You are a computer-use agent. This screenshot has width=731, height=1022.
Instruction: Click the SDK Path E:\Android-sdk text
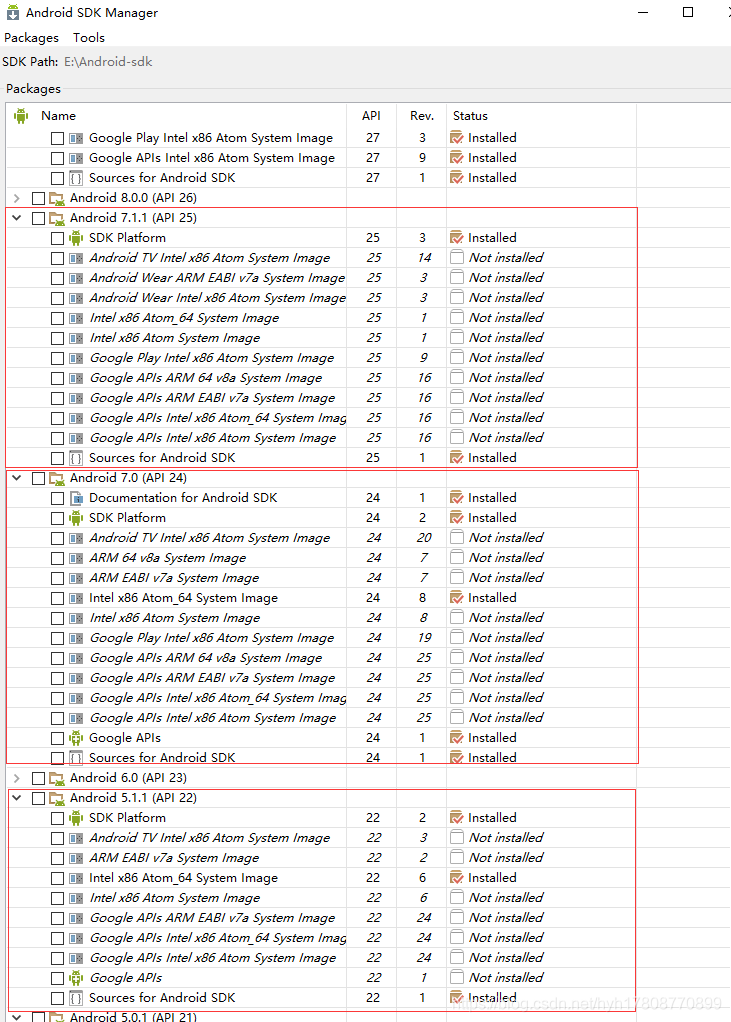108,62
